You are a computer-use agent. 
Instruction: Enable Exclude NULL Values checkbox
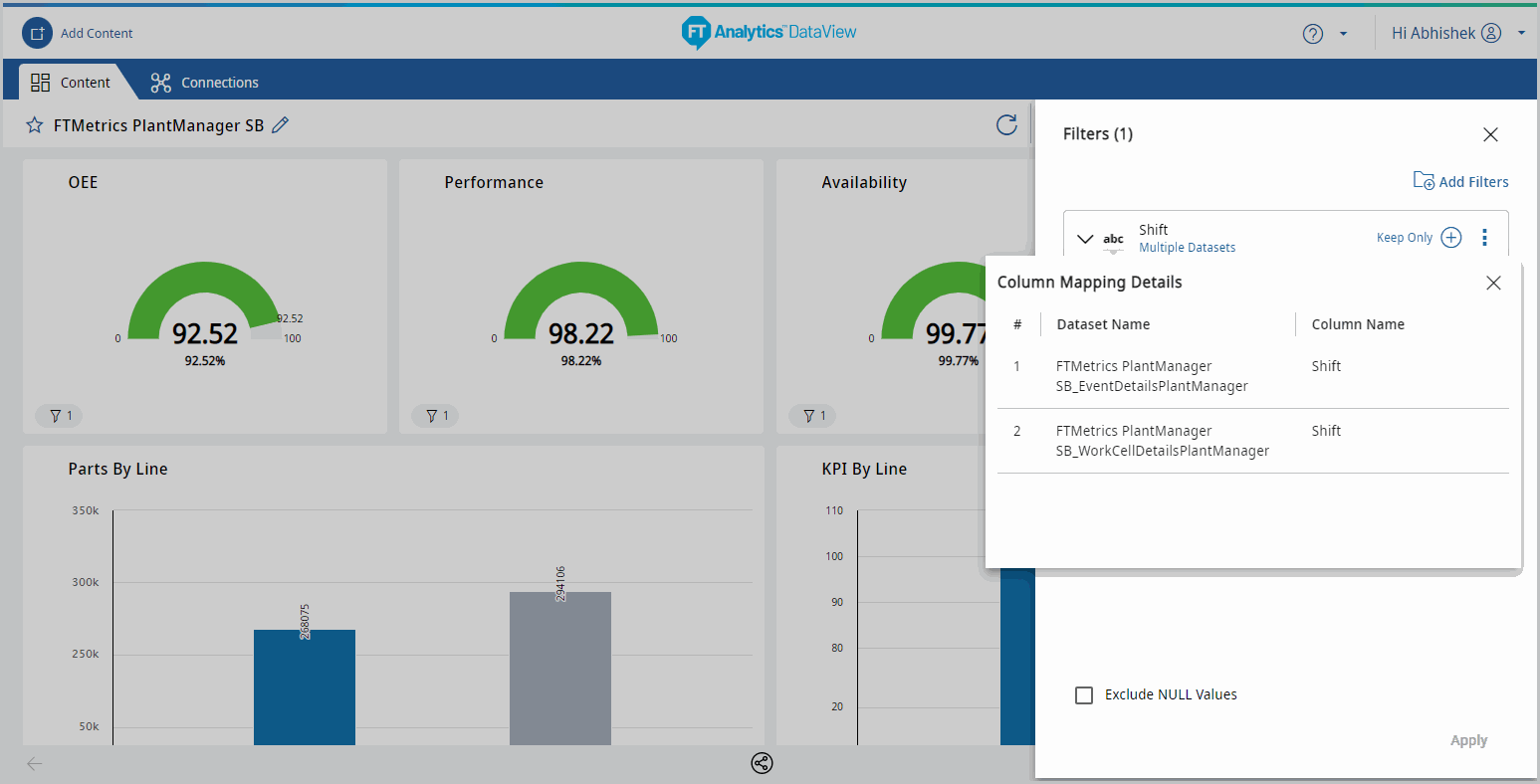point(1084,694)
